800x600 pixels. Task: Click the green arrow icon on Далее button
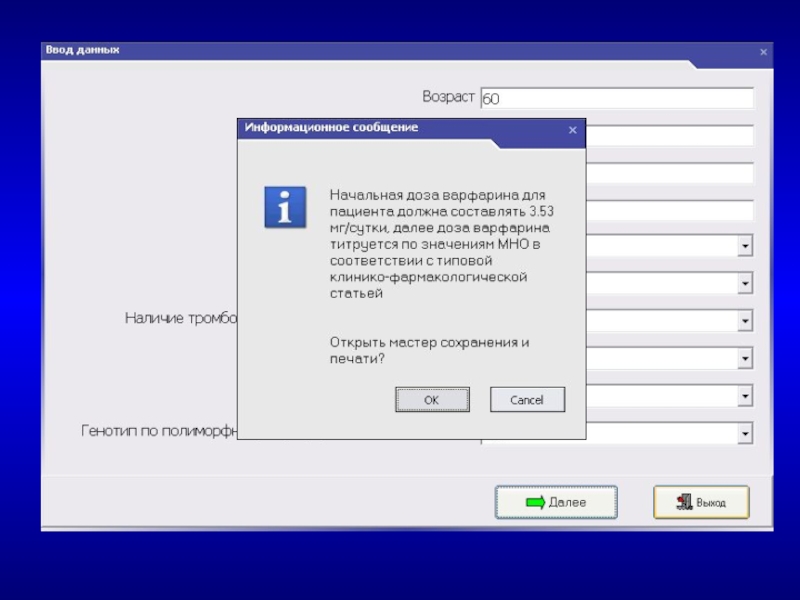pyautogui.click(x=535, y=503)
